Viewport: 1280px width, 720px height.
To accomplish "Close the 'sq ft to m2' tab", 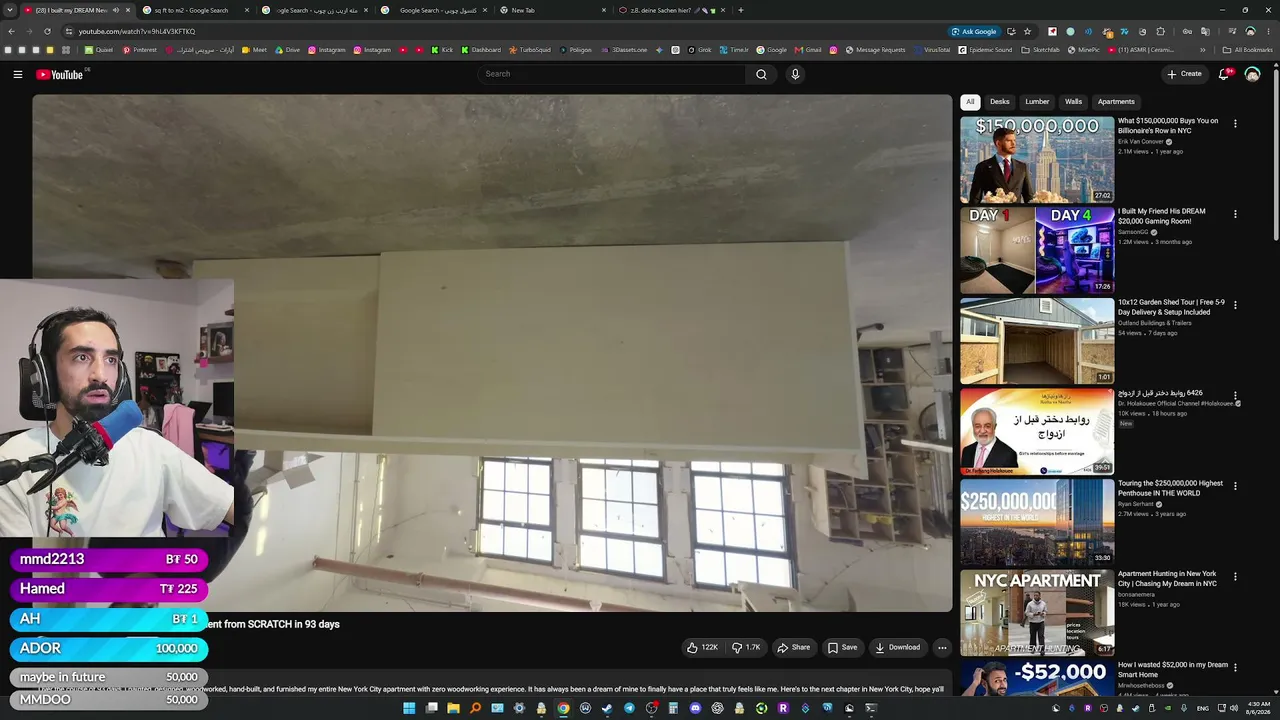I will [x=247, y=10].
